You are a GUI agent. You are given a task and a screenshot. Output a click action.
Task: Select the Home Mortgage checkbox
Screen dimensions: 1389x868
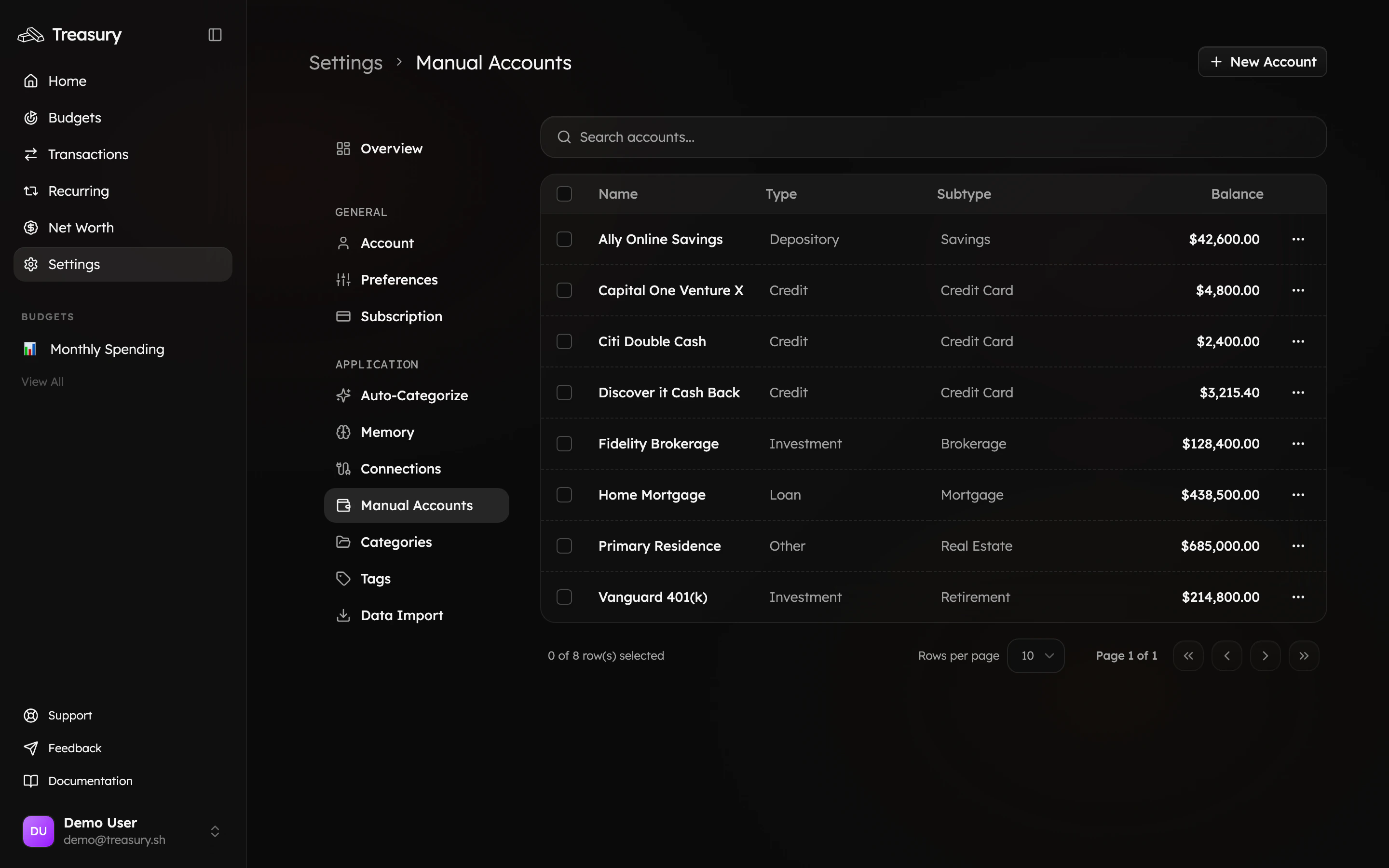point(564,495)
